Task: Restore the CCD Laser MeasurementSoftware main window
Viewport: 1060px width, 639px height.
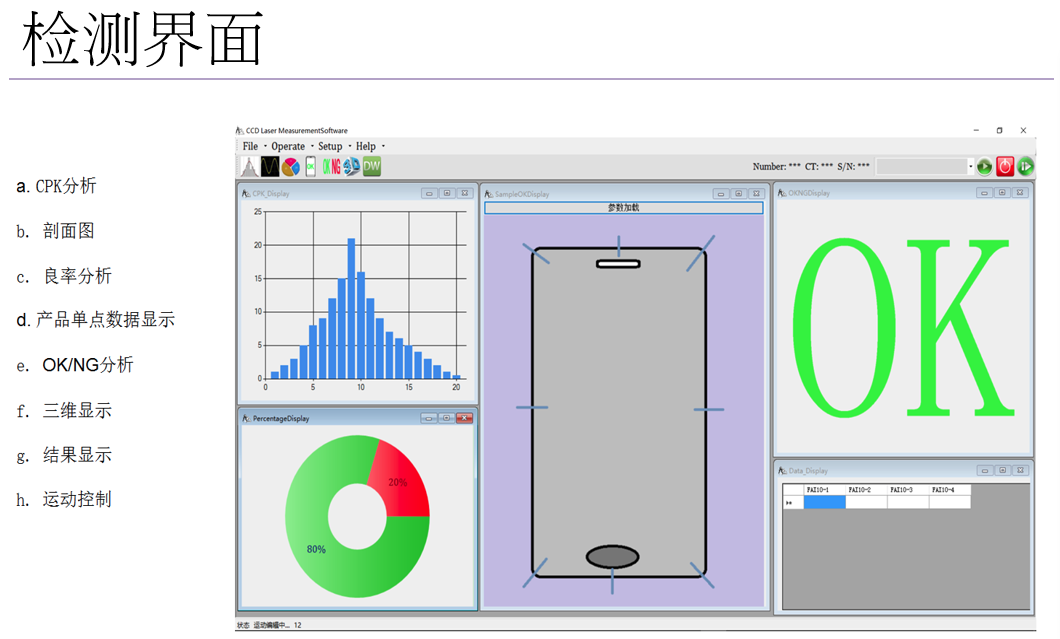Action: click(999, 131)
